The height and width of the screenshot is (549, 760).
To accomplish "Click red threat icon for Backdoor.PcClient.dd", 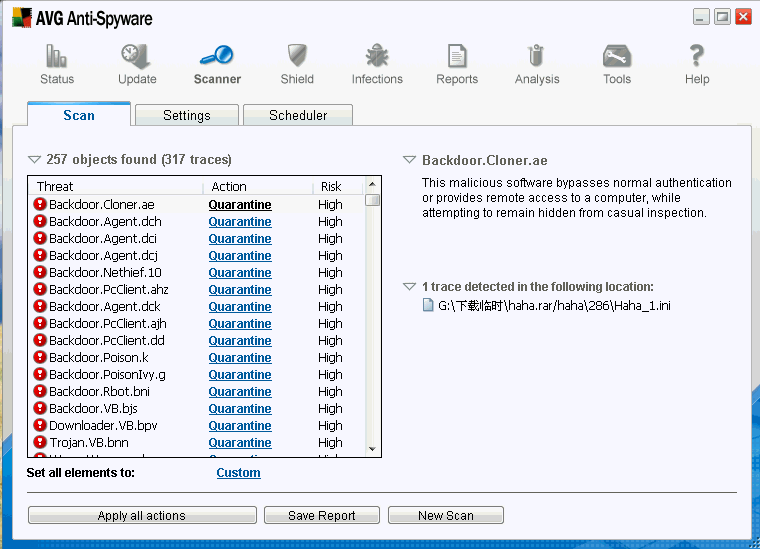I will [40, 340].
